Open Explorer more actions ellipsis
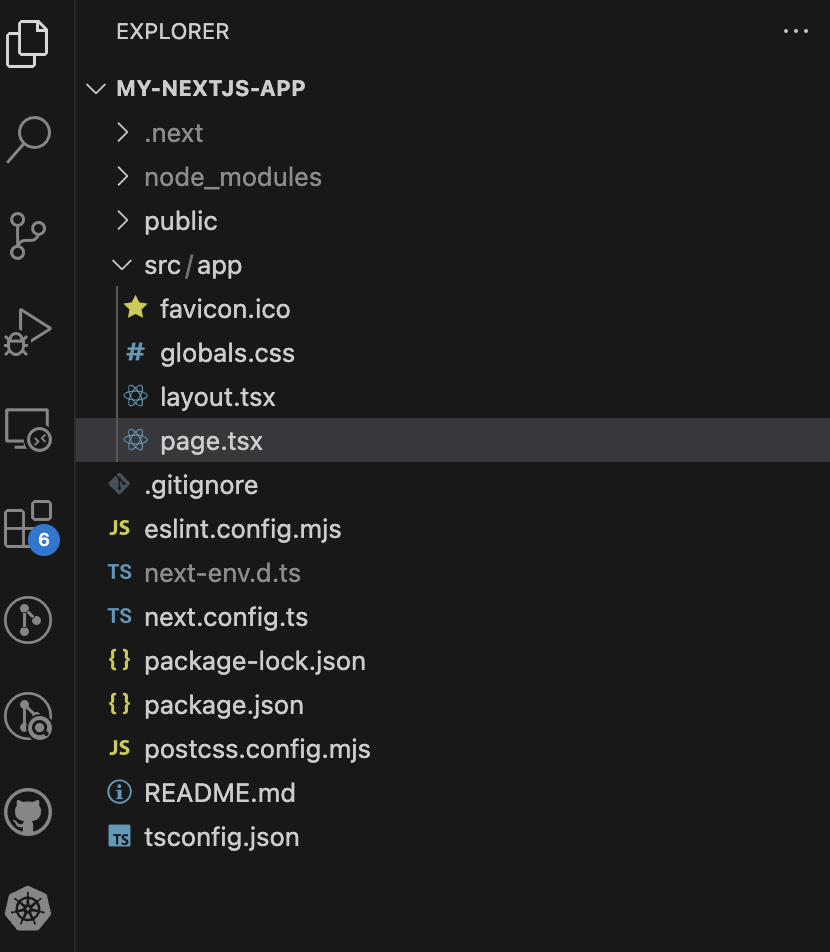The height and width of the screenshot is (952, 830). coord(795,31)
